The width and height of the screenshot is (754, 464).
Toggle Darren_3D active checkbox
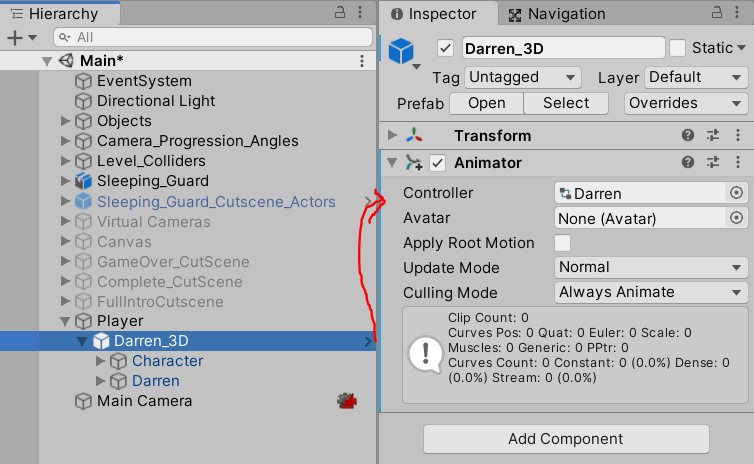[x=446, y=48]
